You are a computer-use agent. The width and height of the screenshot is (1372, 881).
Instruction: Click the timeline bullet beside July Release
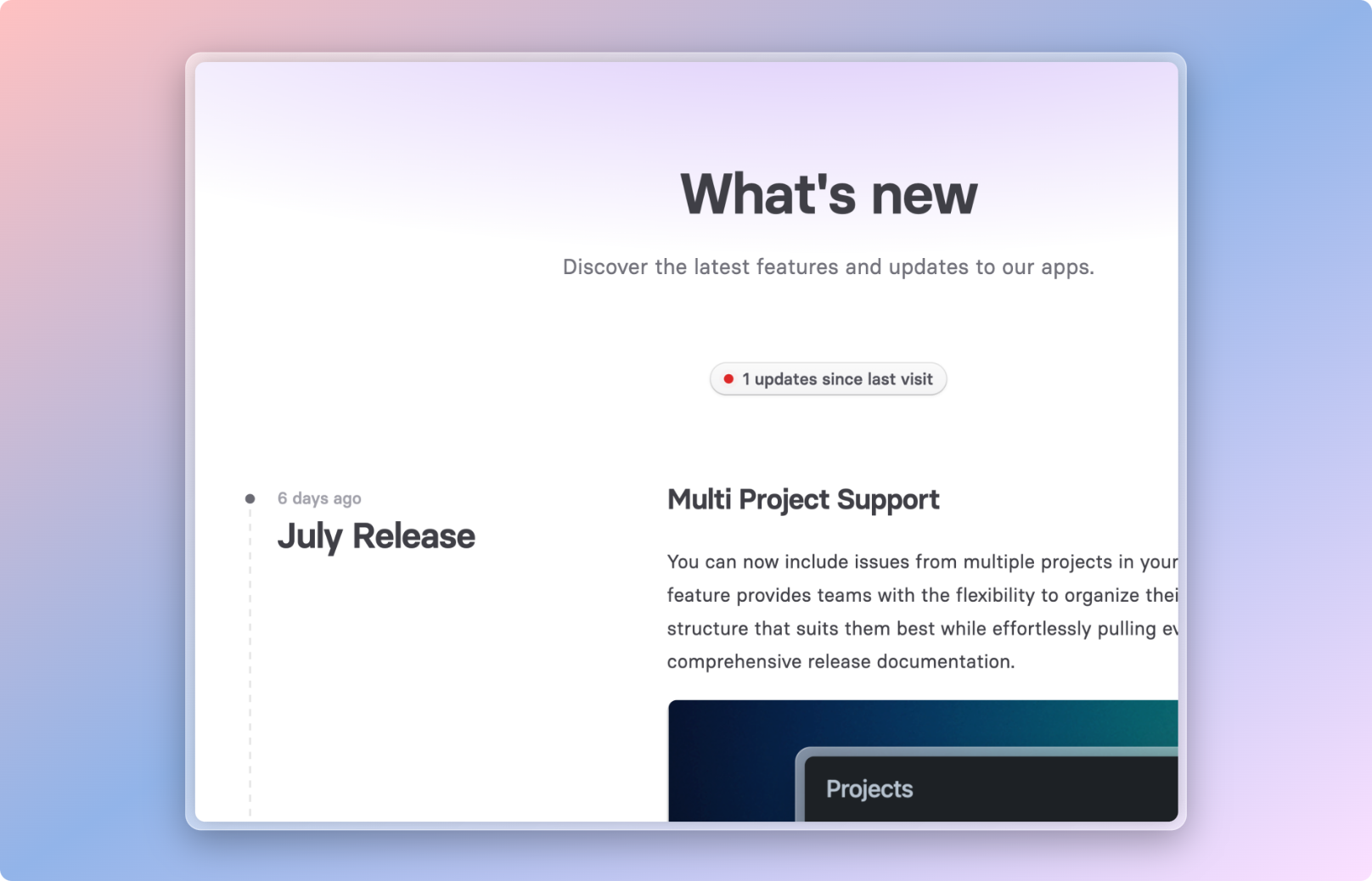click(250, 499)
